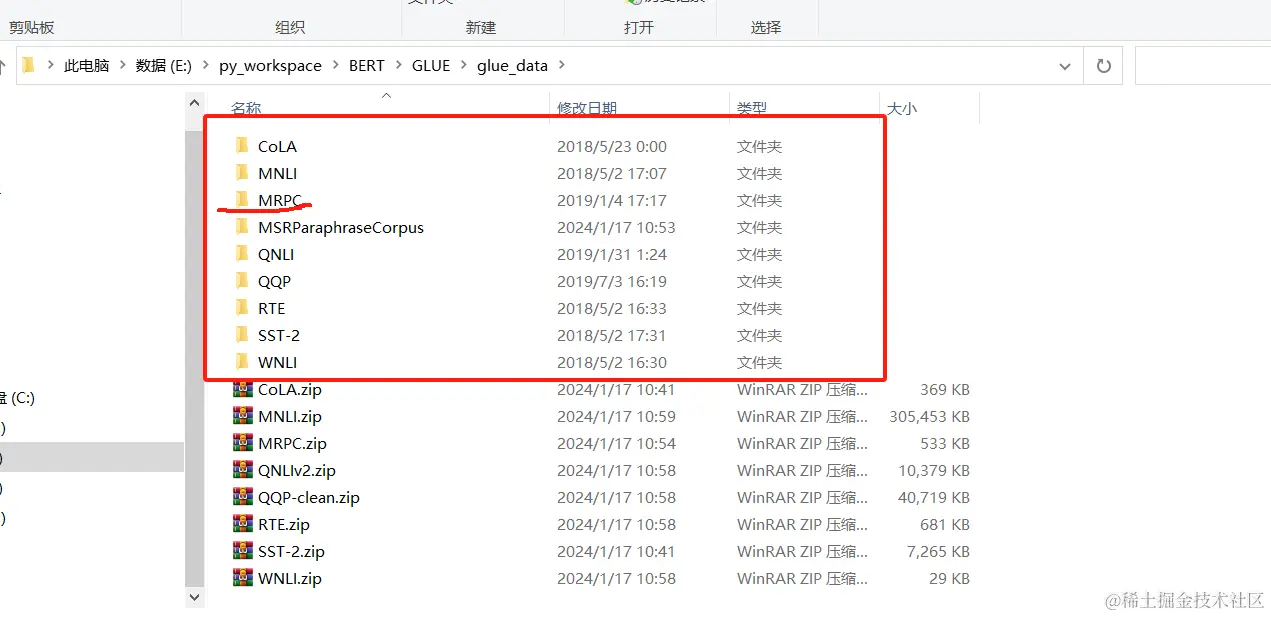Image resolution: width=1271 pixels, height=617 pixels.
Task: Click the QNLIv2.zip archive icon
Action: click(242, 470)
